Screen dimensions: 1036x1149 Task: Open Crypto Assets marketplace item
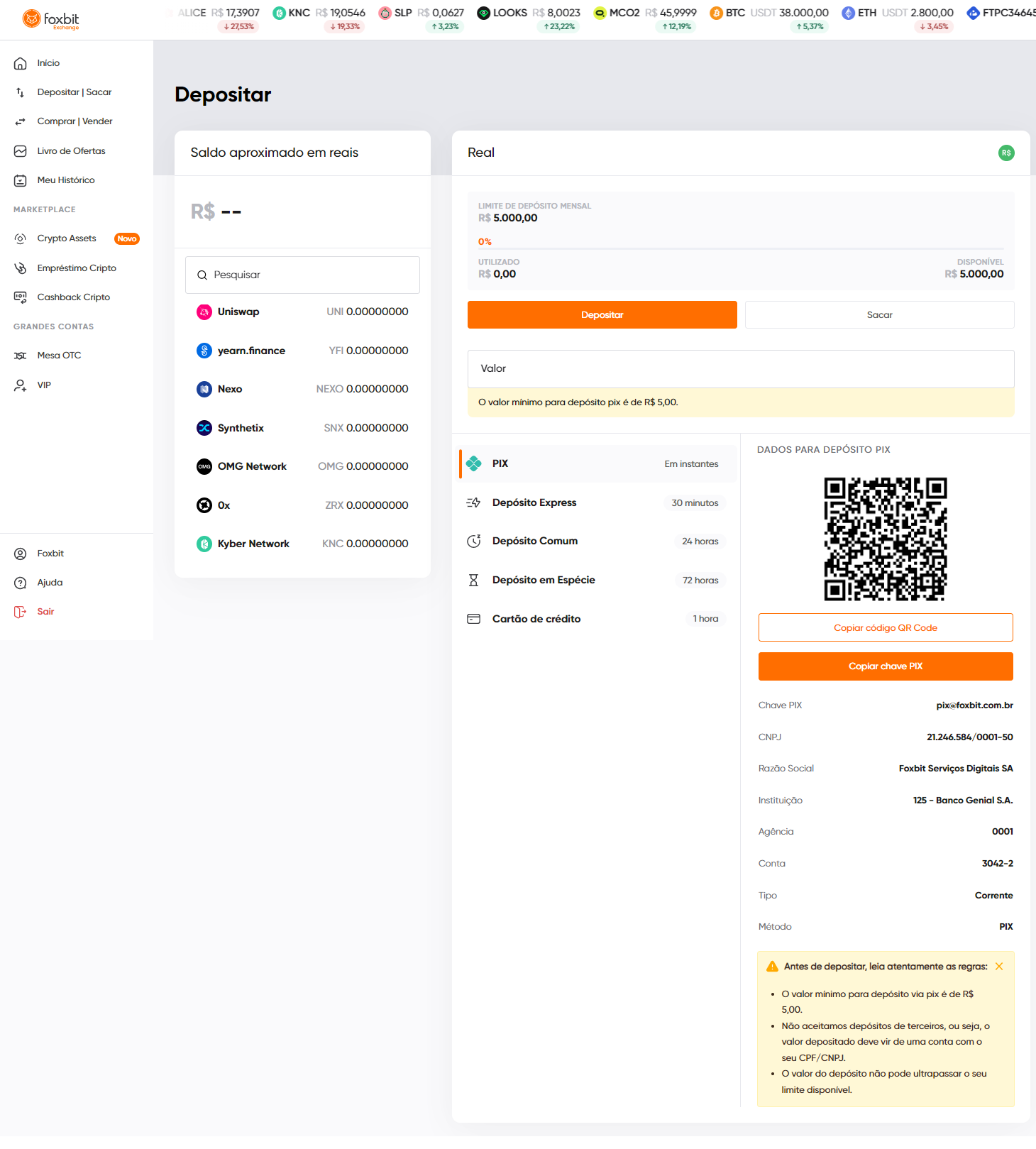coord(67,238)
